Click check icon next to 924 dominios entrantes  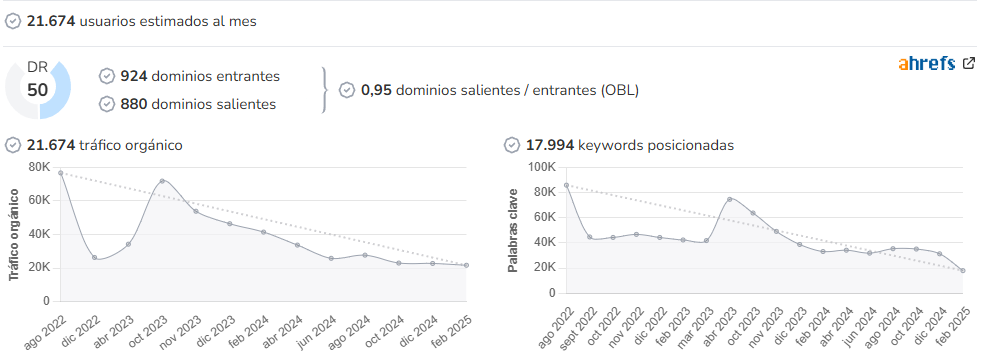pyautogui.click(x=107, y=76)
